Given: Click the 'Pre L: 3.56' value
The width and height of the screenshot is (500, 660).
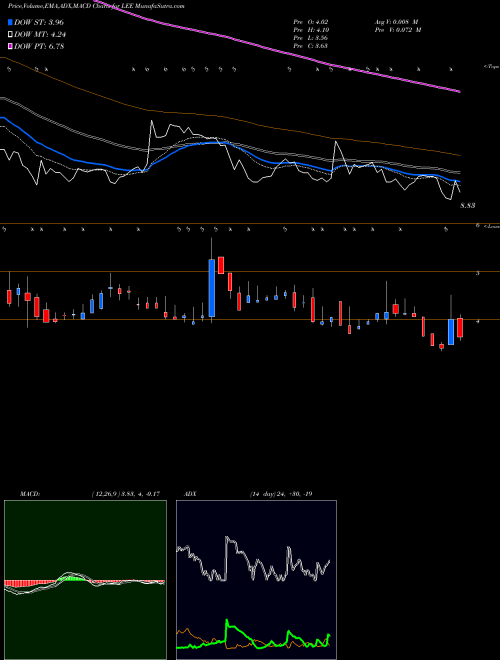Looking at the screenshot, I should pos(311,38).
